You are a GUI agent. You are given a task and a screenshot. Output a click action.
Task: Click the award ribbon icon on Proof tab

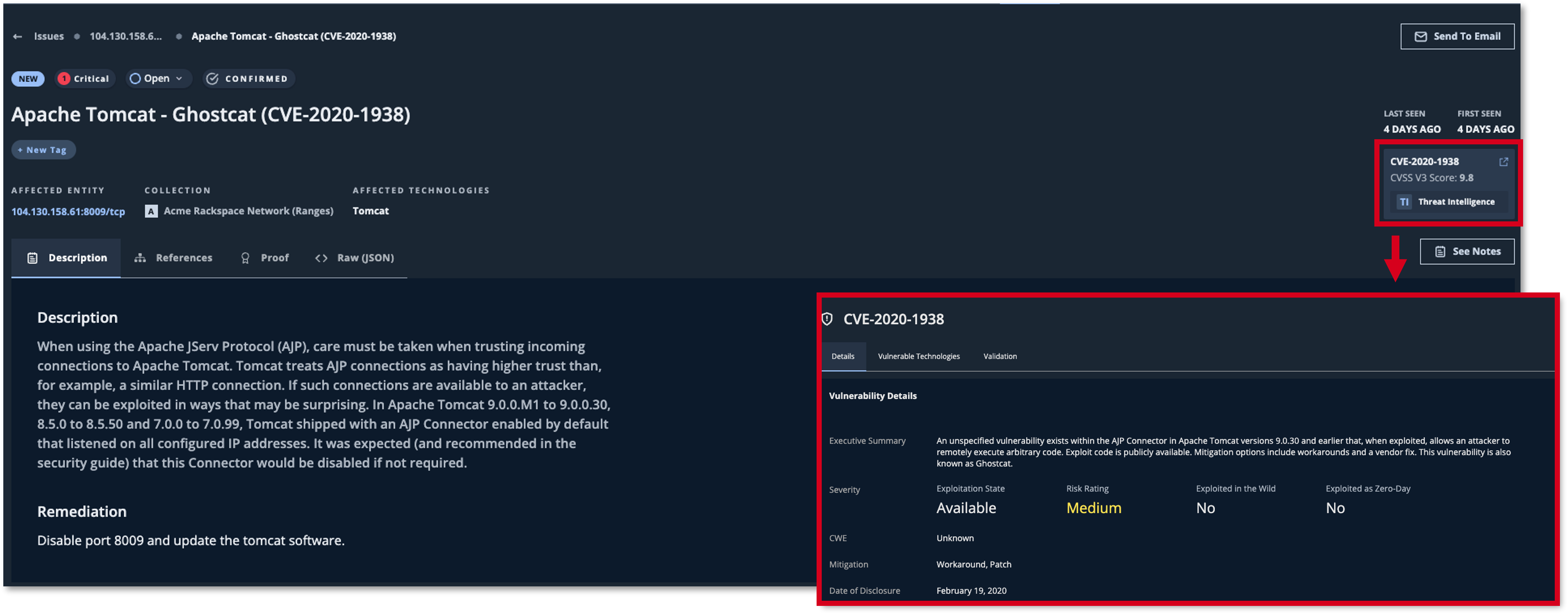(245, 258)
